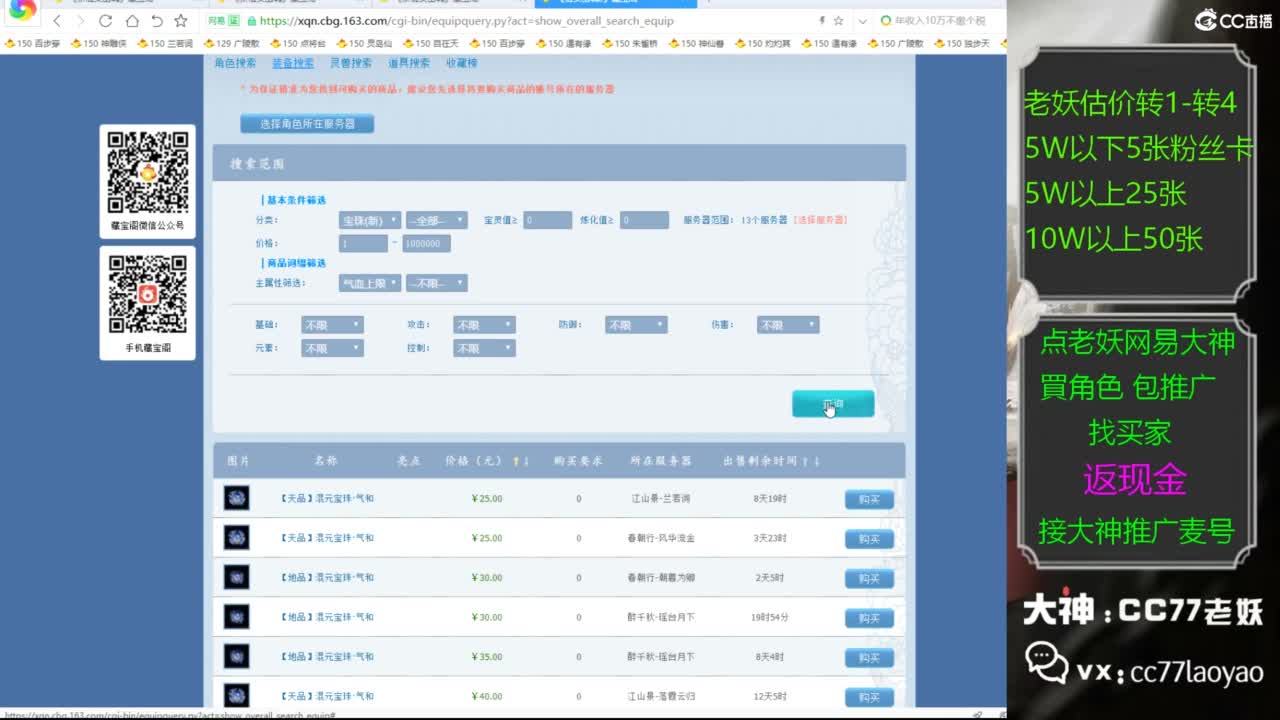Image resolution: width=1280 pixels, height=720 pixels.
Task: Open the 攻击 不限 dropdown
Action: click(x=484, y=325)
